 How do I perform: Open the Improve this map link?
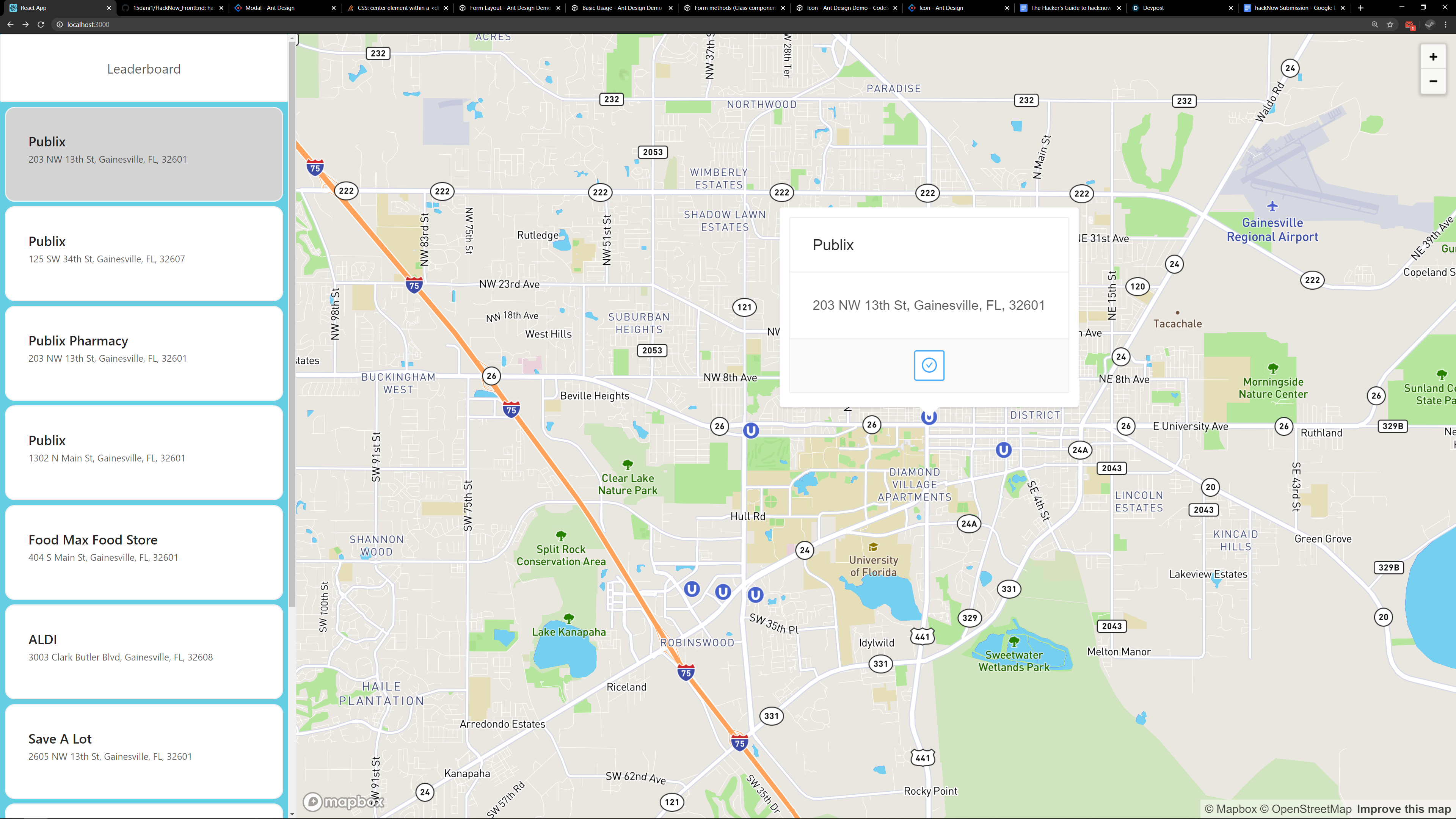point(1403,809)
